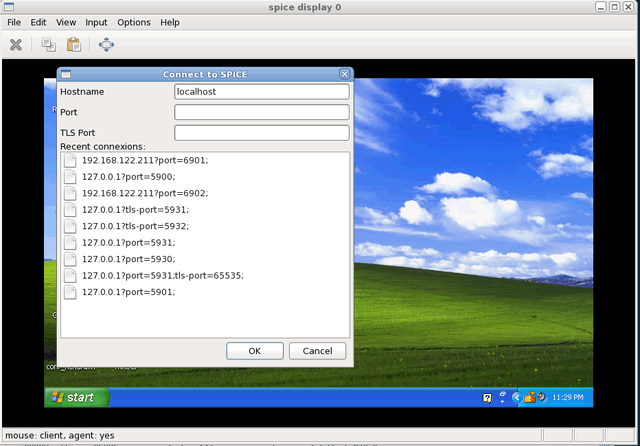Image resolution: width=640 pixels, height=446 pixels.
Task: Click the document icon beside port=6901 entry
Action: 70,160
